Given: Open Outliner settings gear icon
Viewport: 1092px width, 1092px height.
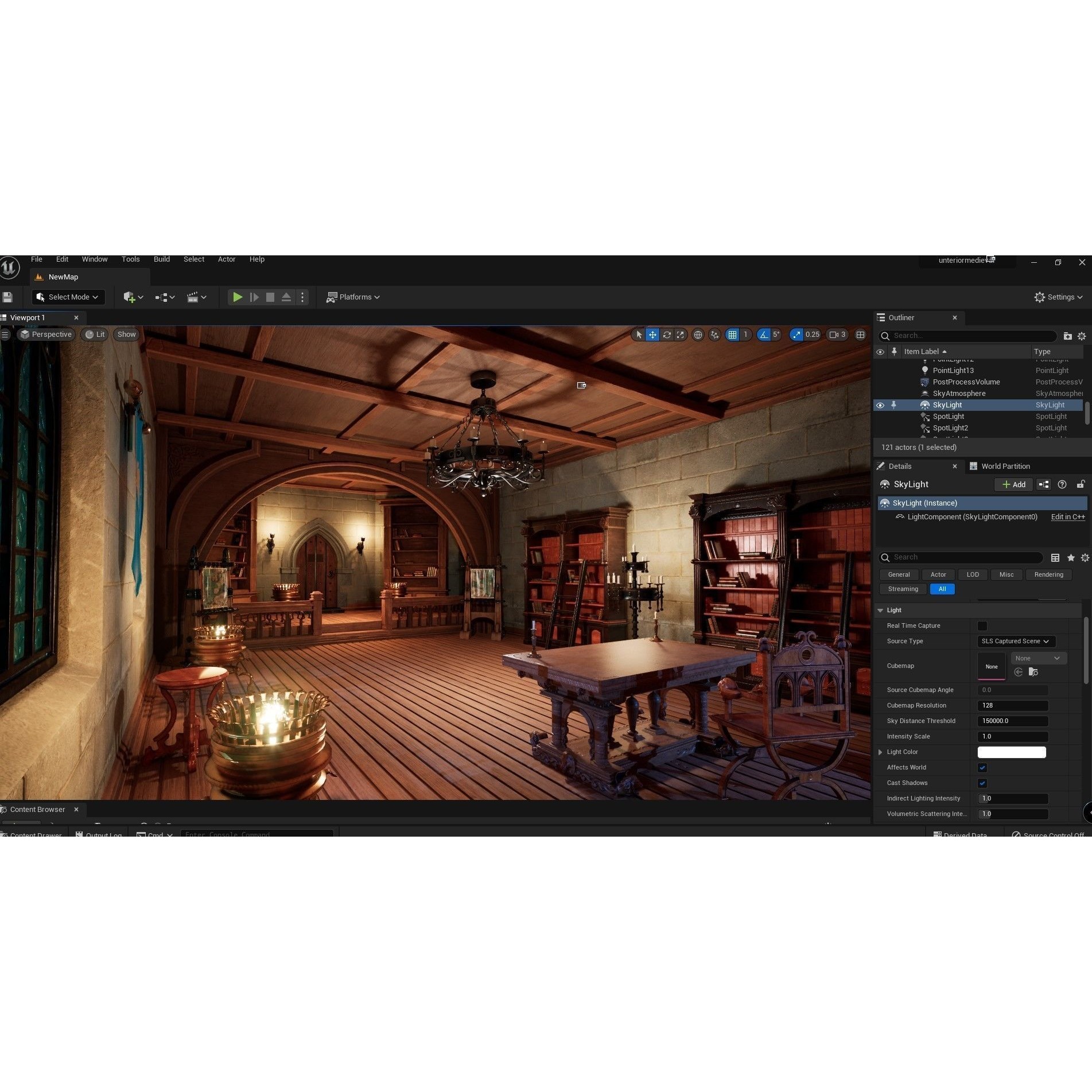Looking at the screenshot, I should (1082, 336).
